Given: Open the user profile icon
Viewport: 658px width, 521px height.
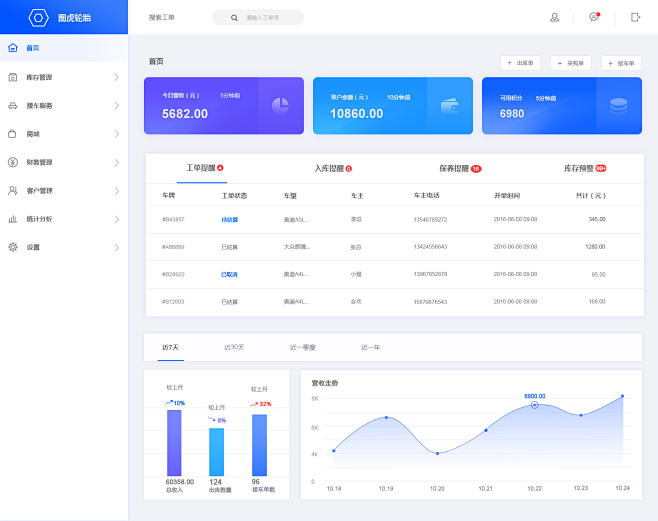Looking at the screenshot, I should click(554, 17).
